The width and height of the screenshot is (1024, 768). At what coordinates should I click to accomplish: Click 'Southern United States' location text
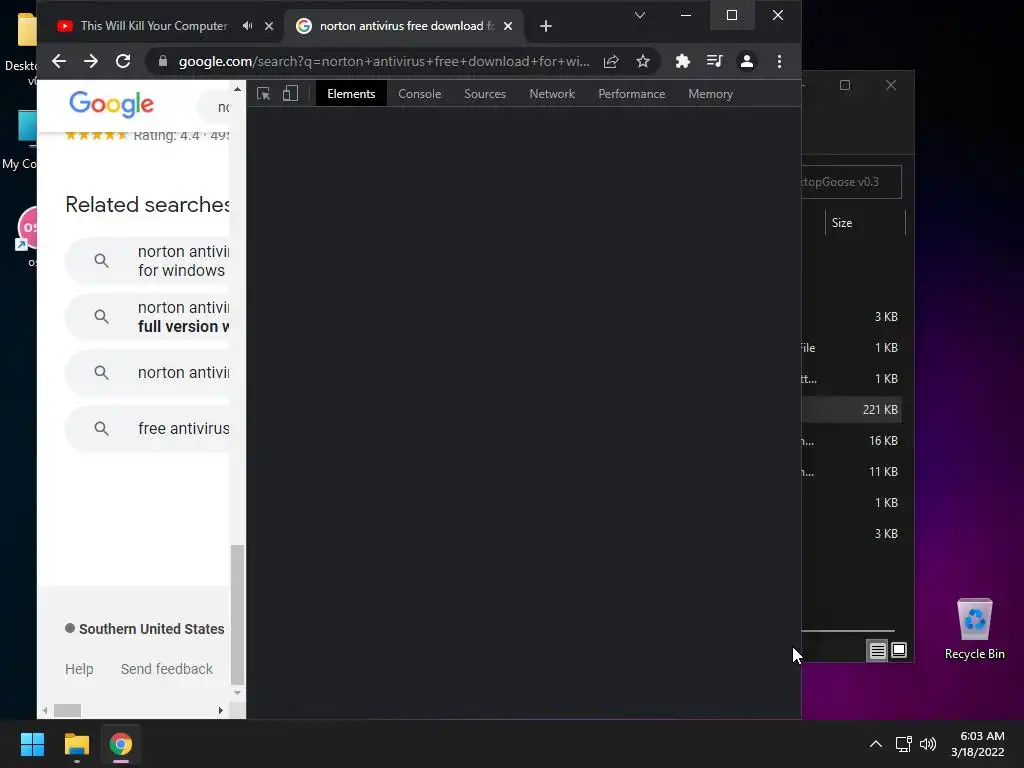[x=152, y=629]
